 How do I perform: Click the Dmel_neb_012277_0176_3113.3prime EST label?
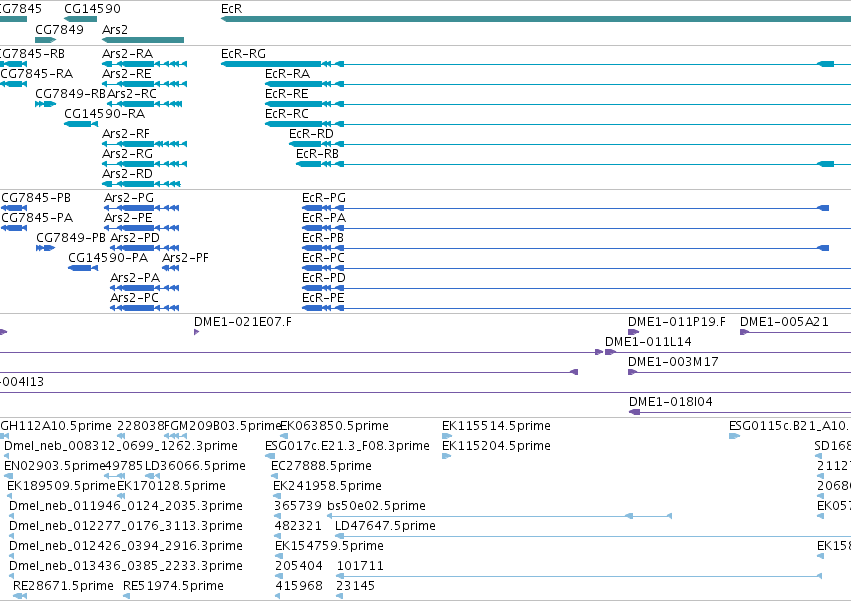[x=126, y=527]
